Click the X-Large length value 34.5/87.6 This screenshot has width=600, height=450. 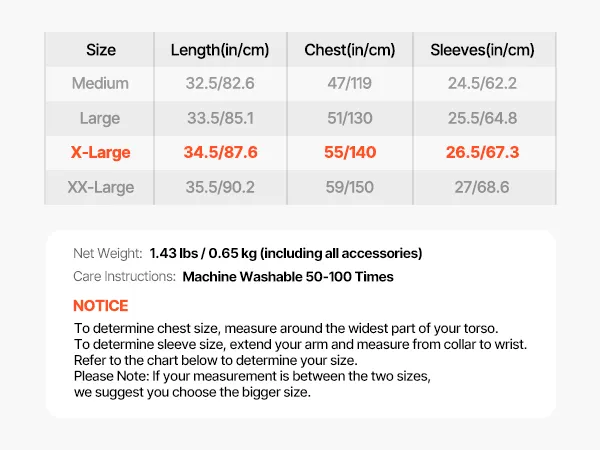click(220, 153)
